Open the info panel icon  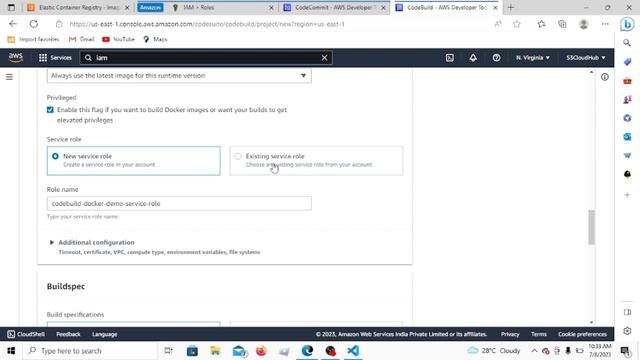[x=604, y=77]
